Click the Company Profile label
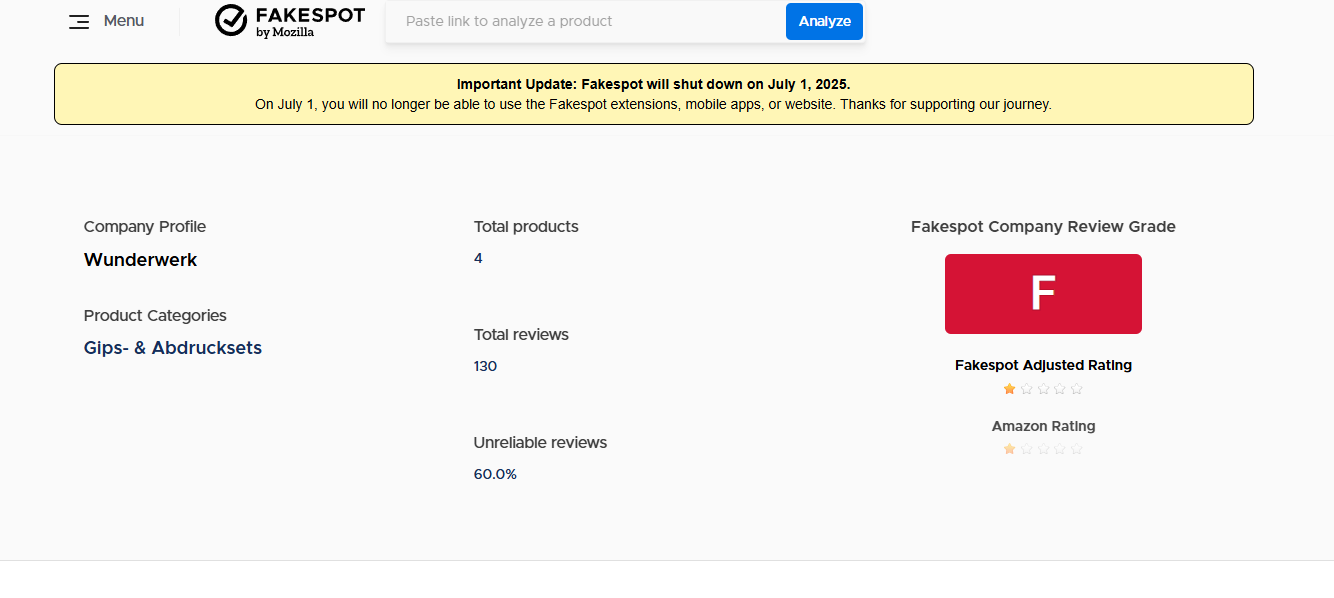 pyautogui.click(x=145, y=227)
